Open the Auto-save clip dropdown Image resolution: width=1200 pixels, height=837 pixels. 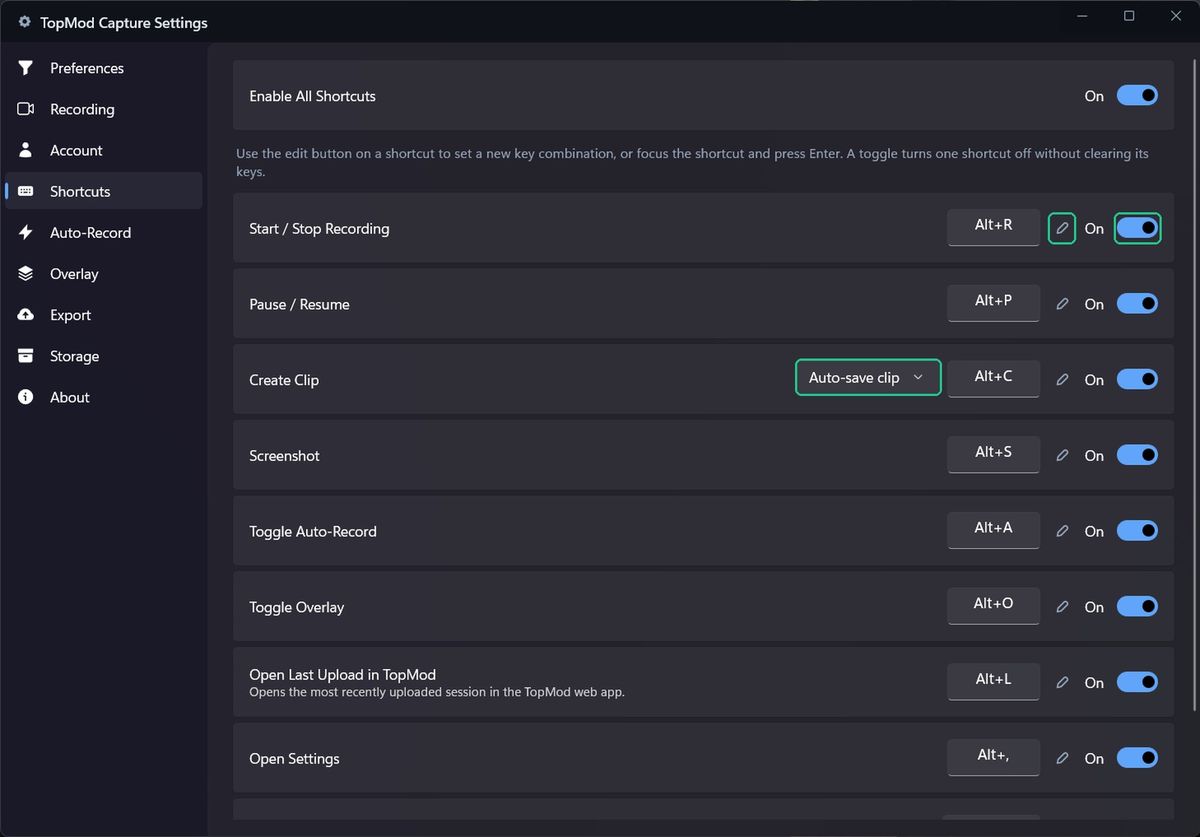pos(868,377)
